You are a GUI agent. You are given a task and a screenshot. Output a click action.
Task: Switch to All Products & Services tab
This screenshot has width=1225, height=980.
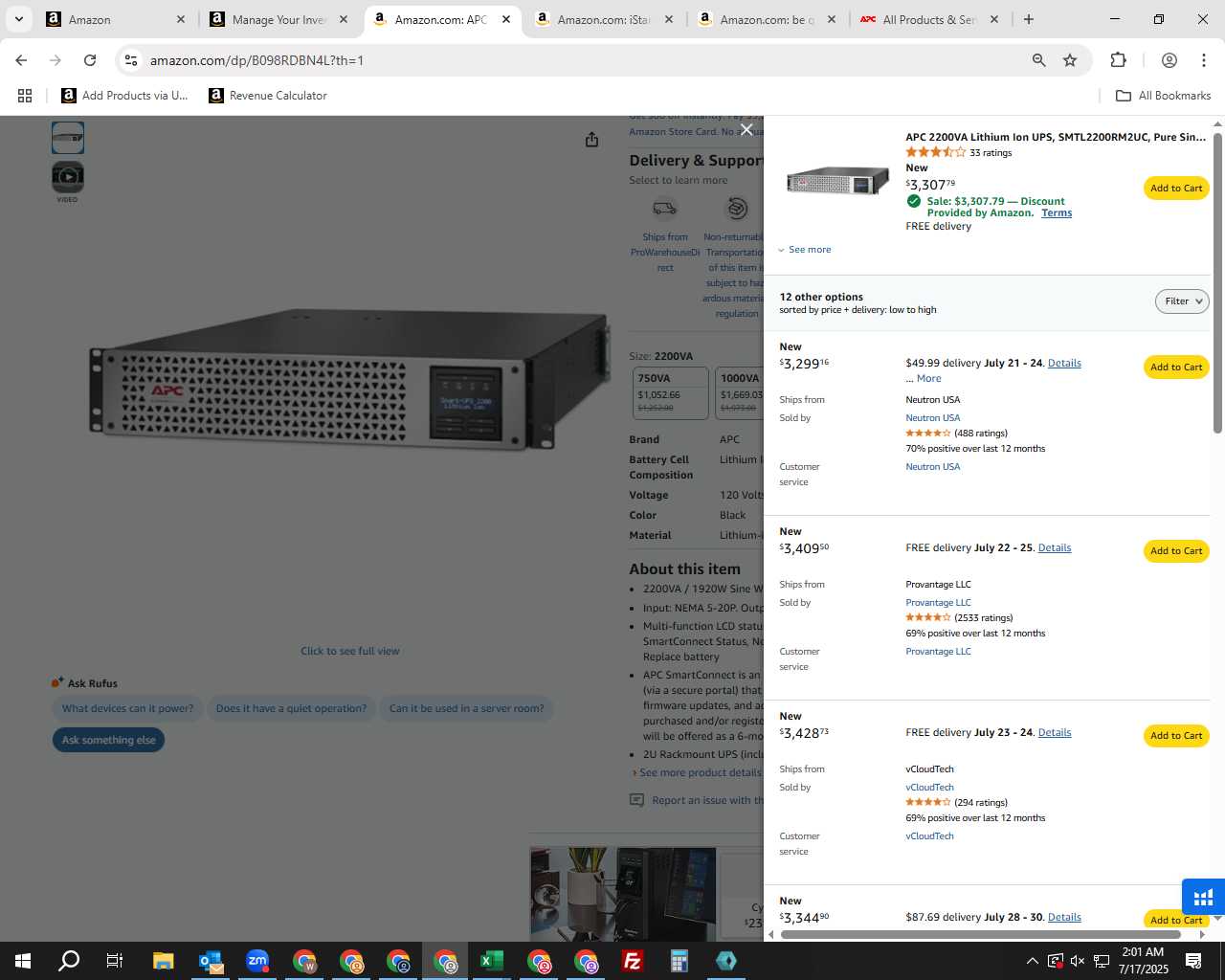coord(929,19)
